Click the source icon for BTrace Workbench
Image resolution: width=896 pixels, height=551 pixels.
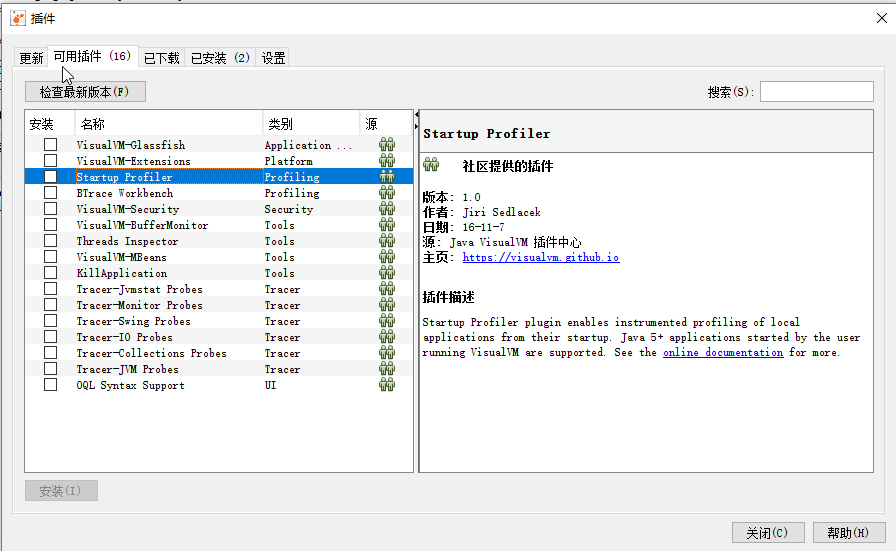click(x=387, y=193)
